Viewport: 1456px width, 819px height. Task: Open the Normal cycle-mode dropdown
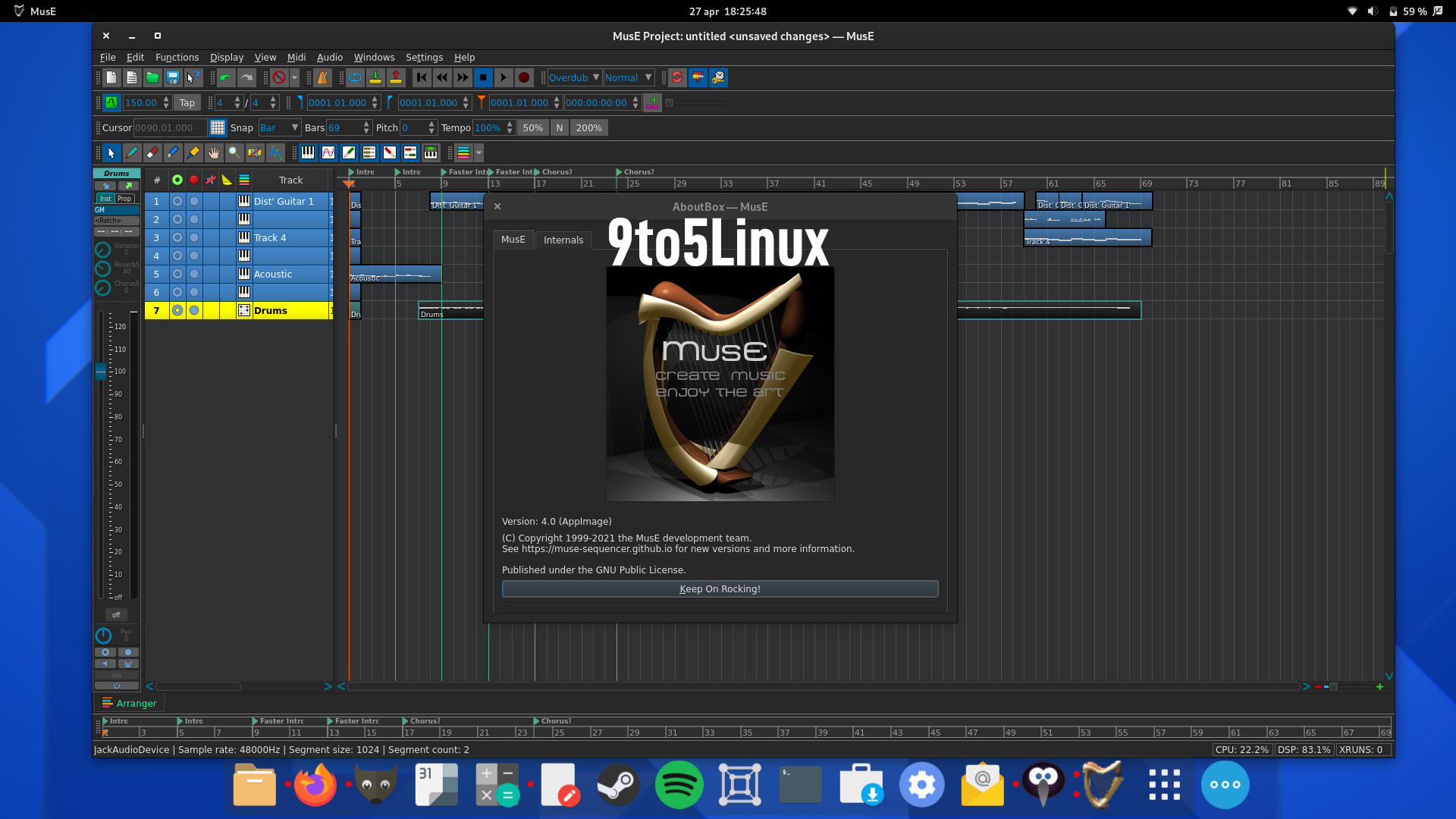tap(629, 77)
